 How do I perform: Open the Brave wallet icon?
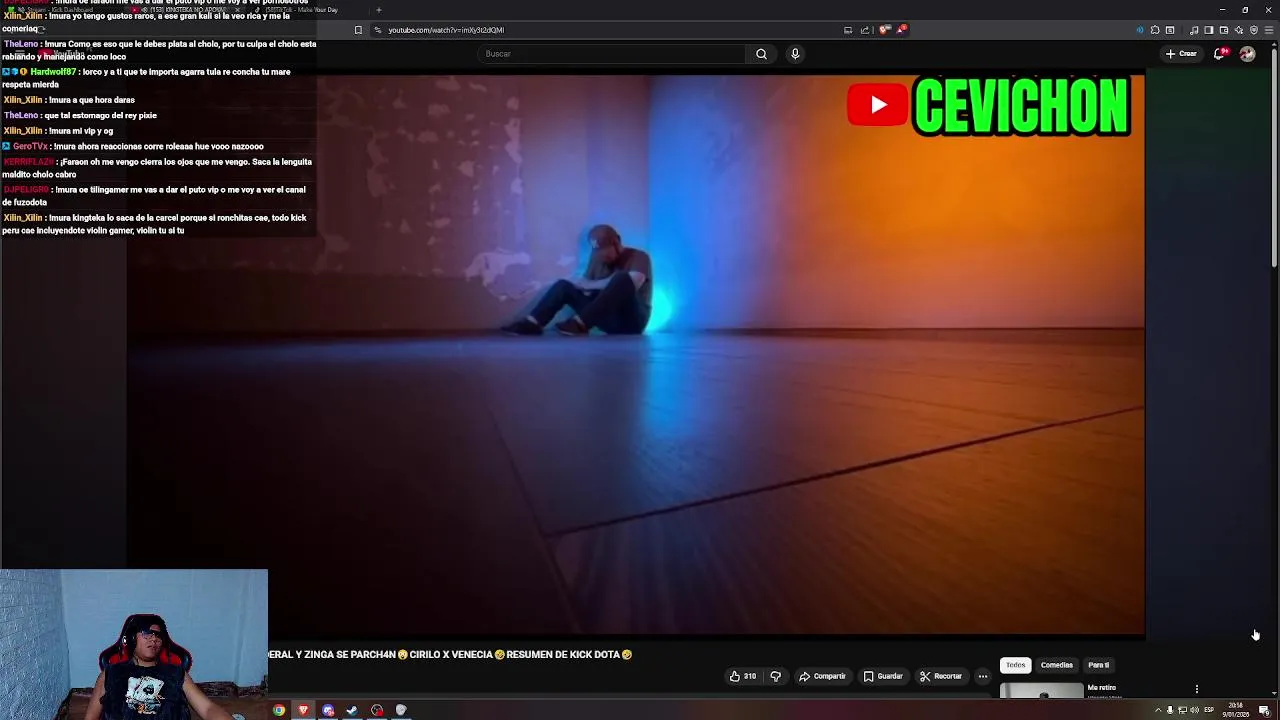(x=1223, y=30)
